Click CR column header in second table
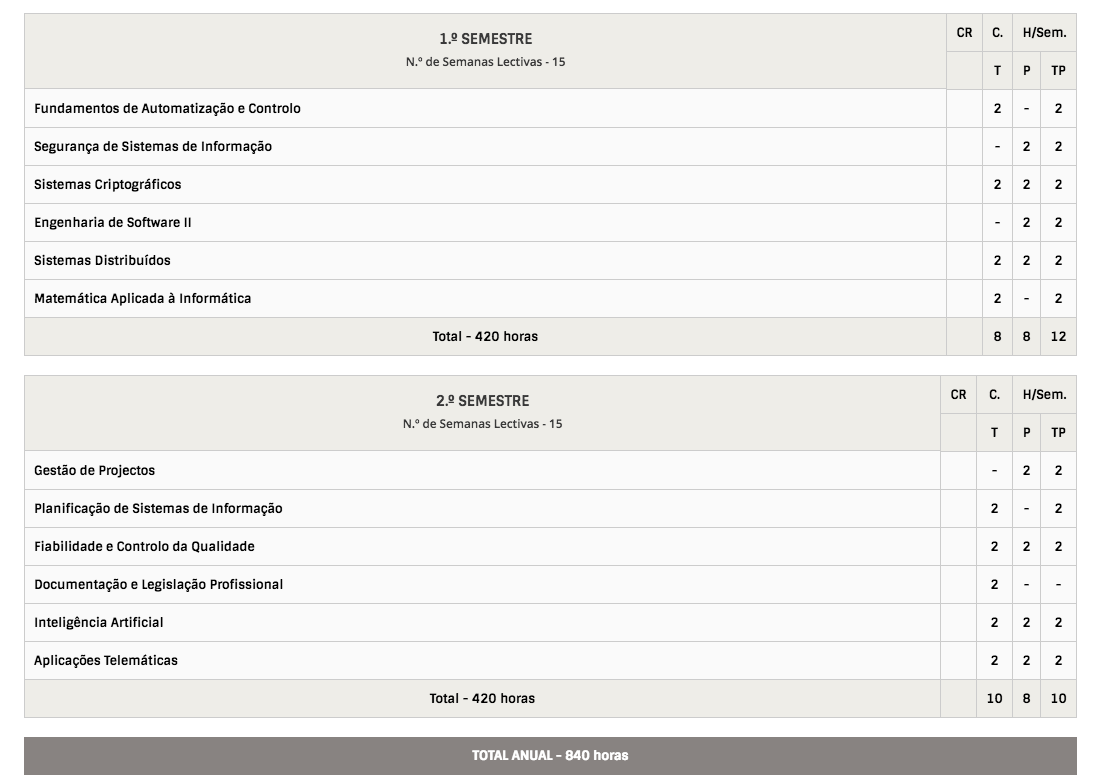 958,395
